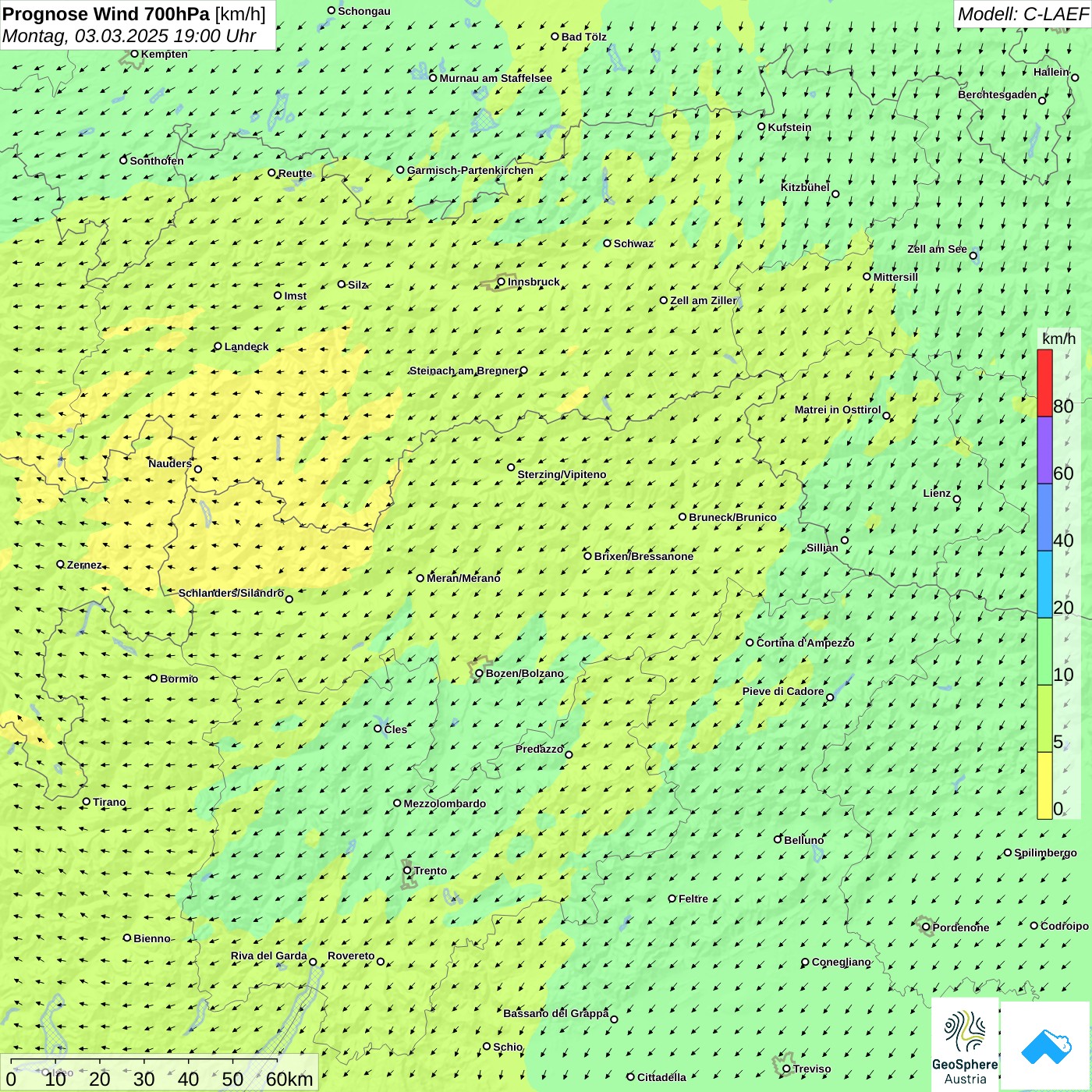1092x1092 pixels.
Task: Click the Sonthofen label
Action: [x=156, y=161]
